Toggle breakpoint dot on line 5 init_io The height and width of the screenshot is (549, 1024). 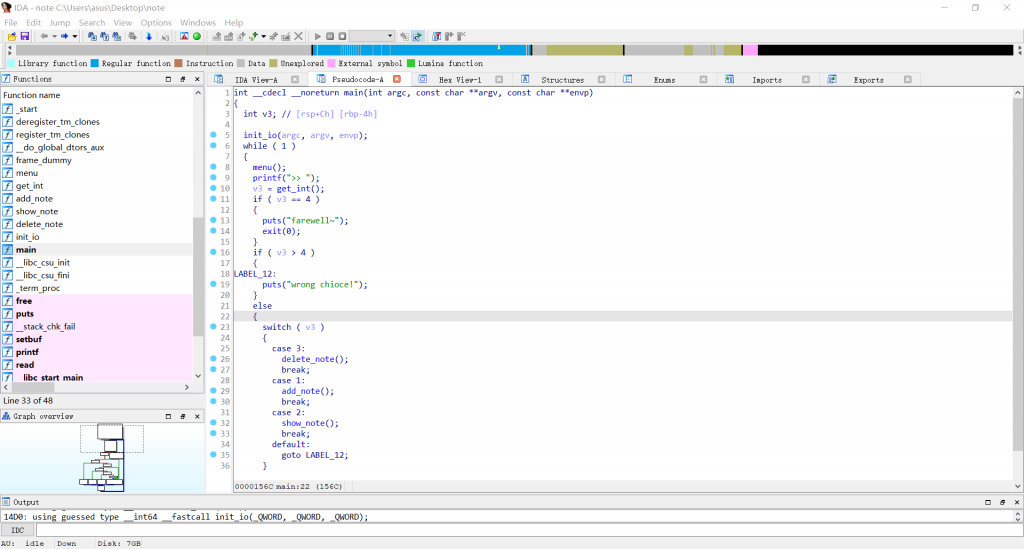(214, 135)
